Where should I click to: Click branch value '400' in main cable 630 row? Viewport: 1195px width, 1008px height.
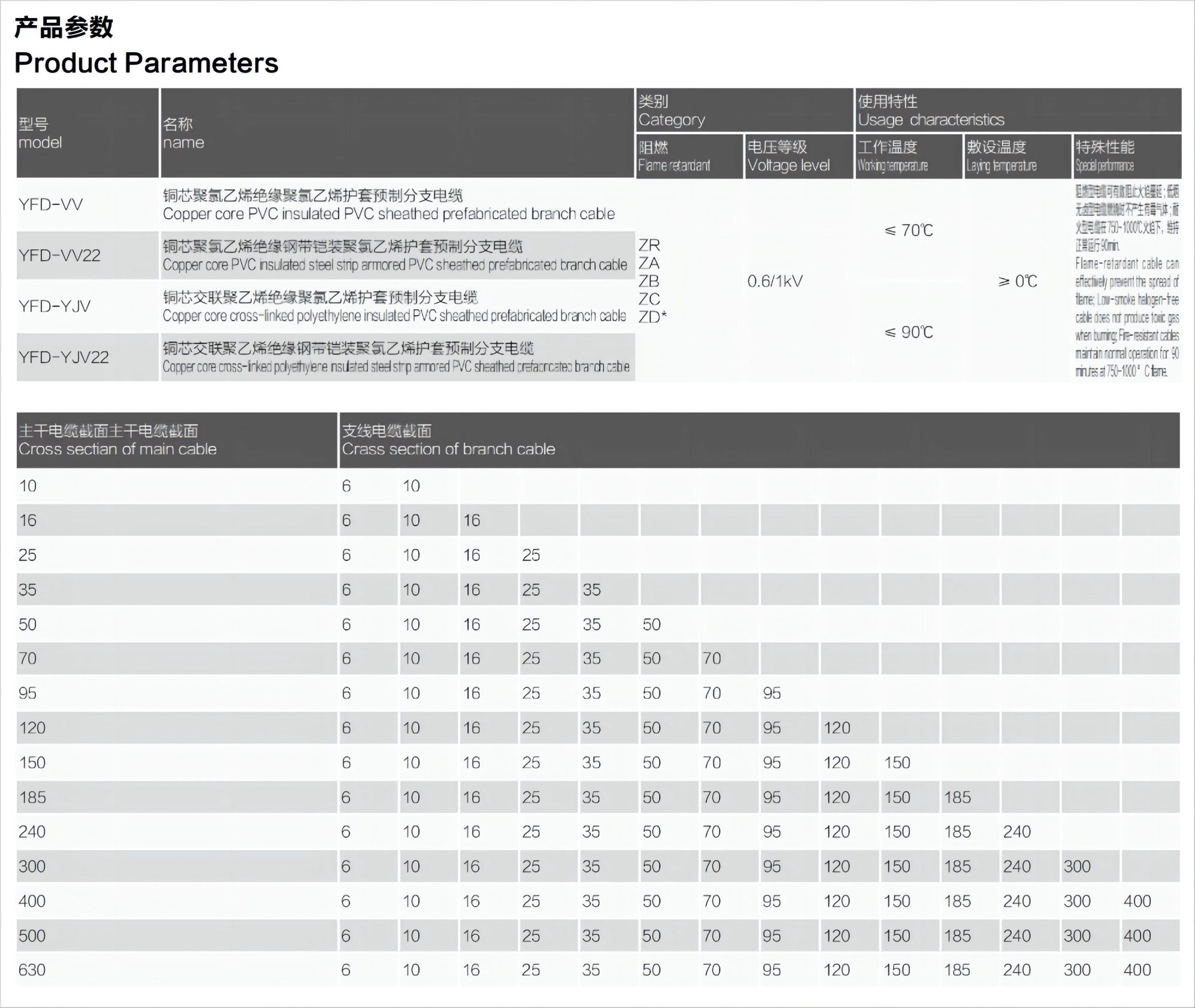point(1137,970)
